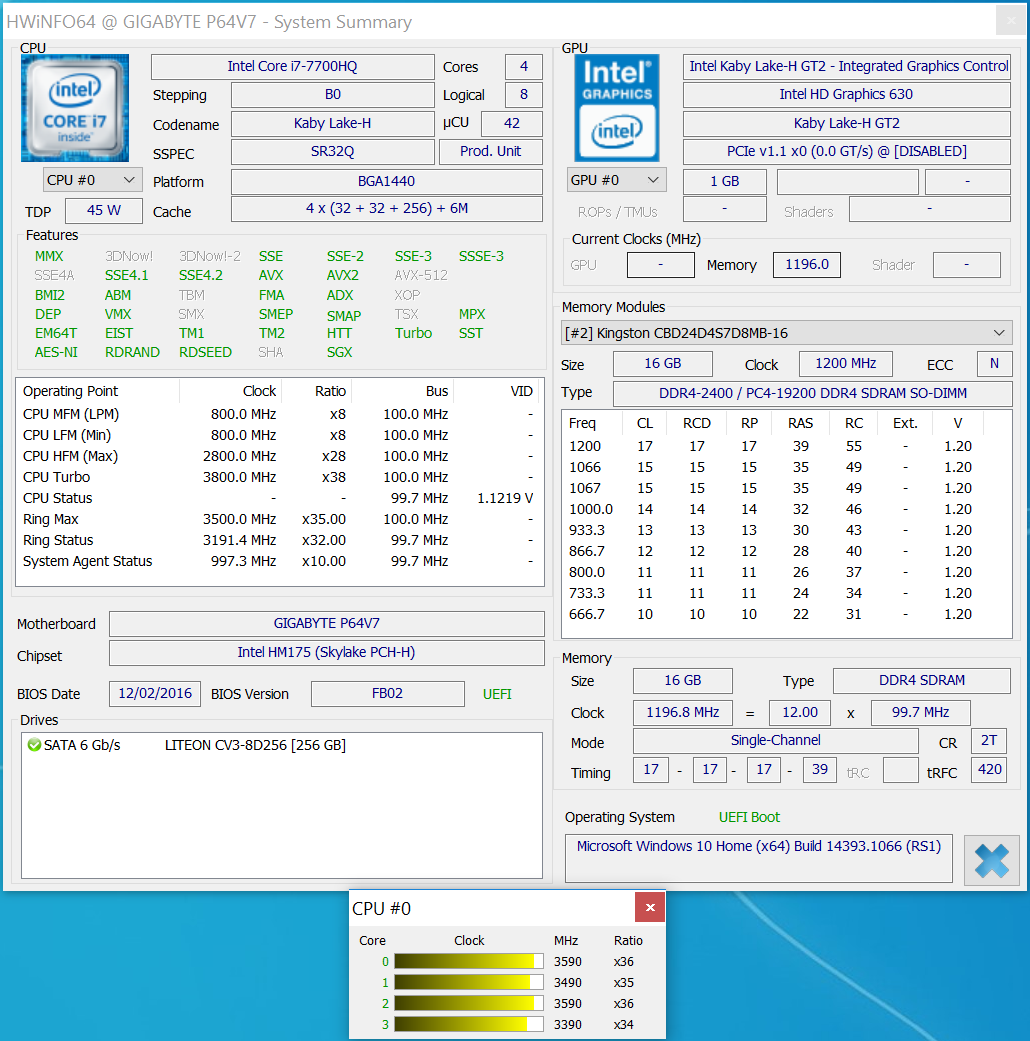Click the Freq column header in timings table
The height and width of the screenshot is (1041, 1030).
click(592, 423)
